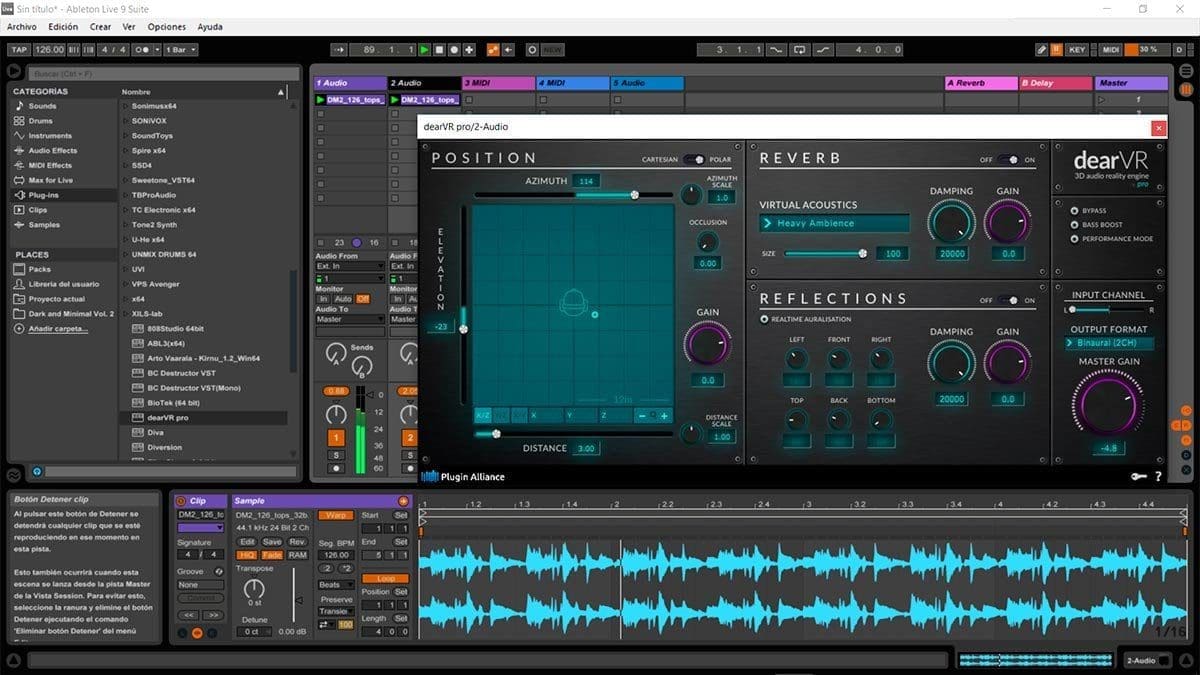The width and height of the screenshot is (1200, 675).
Task: Click the Save button in Sample box
Action: click(272, 542)
